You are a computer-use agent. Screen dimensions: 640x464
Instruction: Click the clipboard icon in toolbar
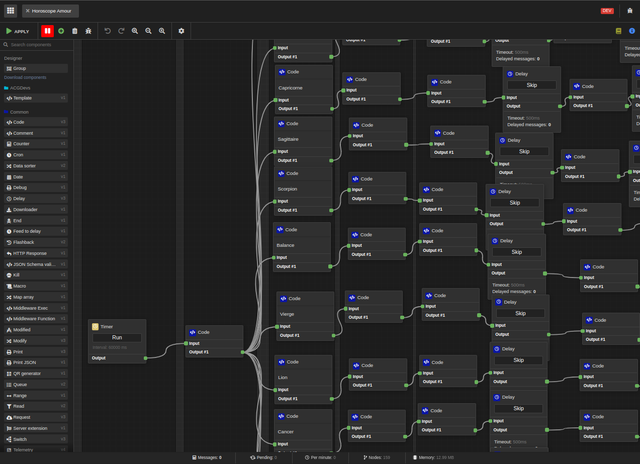(x=75, y=31)
